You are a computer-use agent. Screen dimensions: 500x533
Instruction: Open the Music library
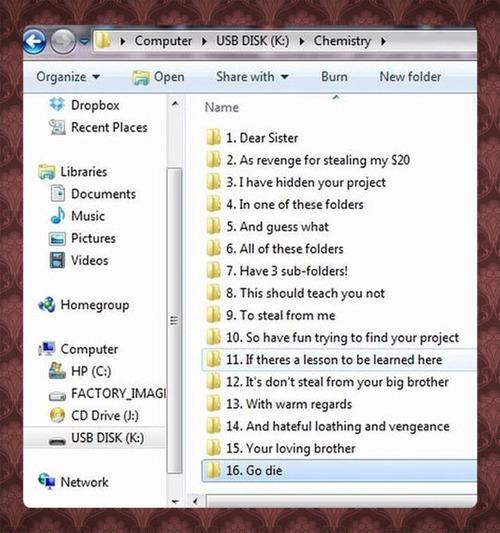pos(77,216)
